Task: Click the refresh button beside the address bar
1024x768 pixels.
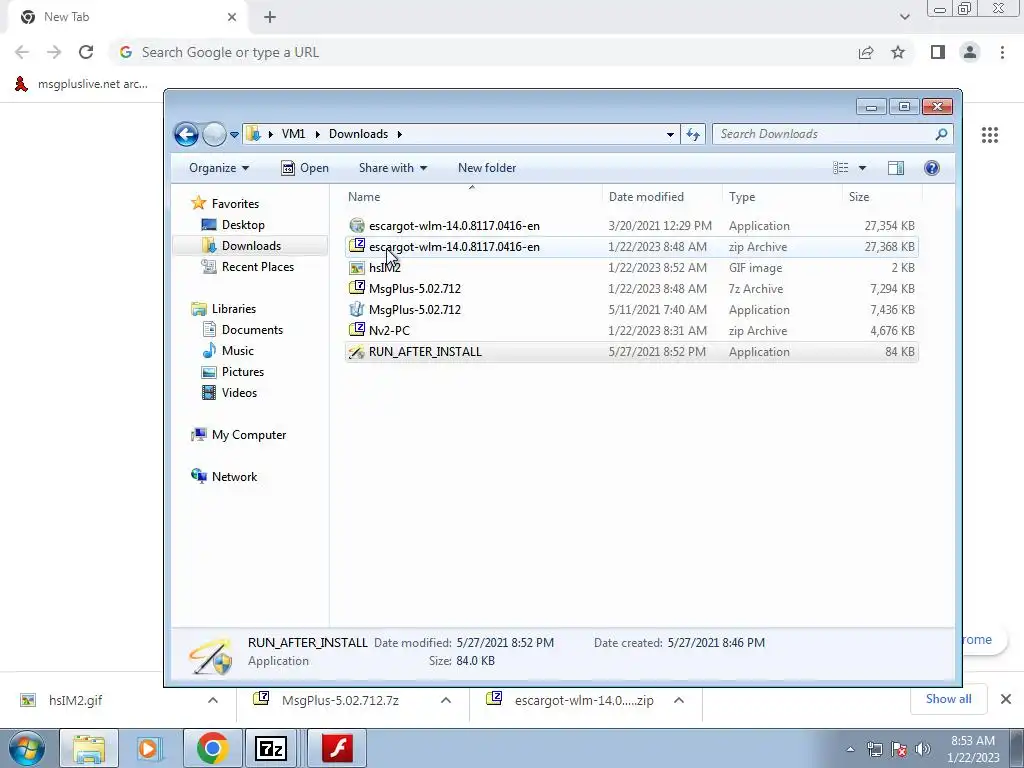Action: click(x=693, y=135)
